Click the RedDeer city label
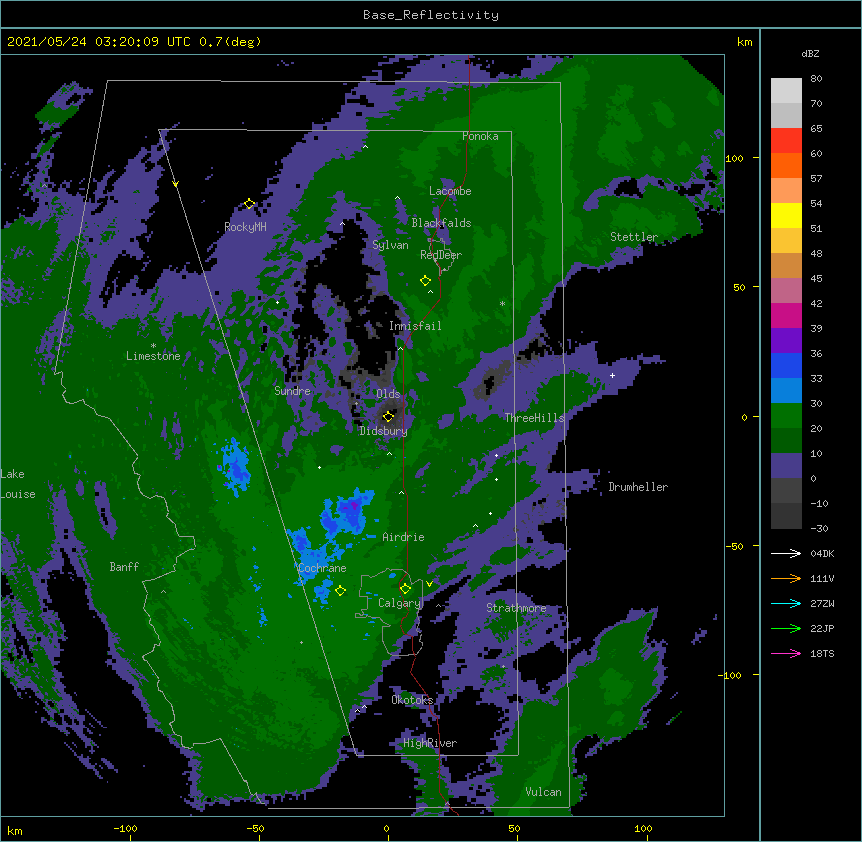862x842 pixels. tap(440, 254)
